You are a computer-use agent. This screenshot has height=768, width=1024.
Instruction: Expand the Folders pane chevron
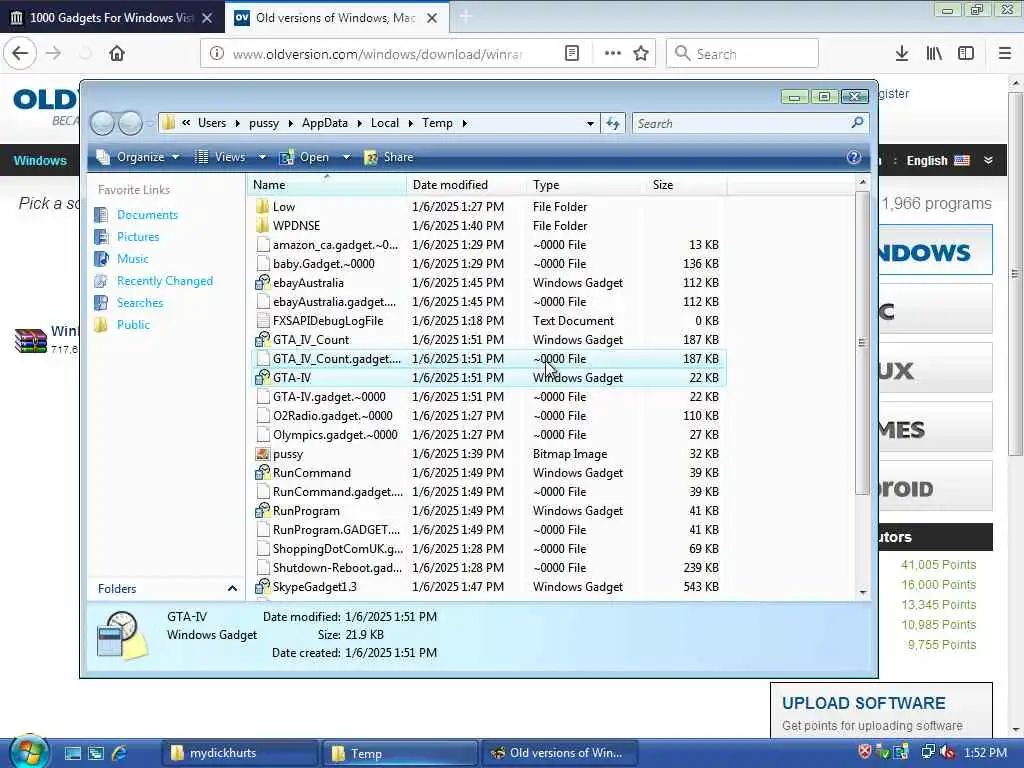tap(232, 588)
